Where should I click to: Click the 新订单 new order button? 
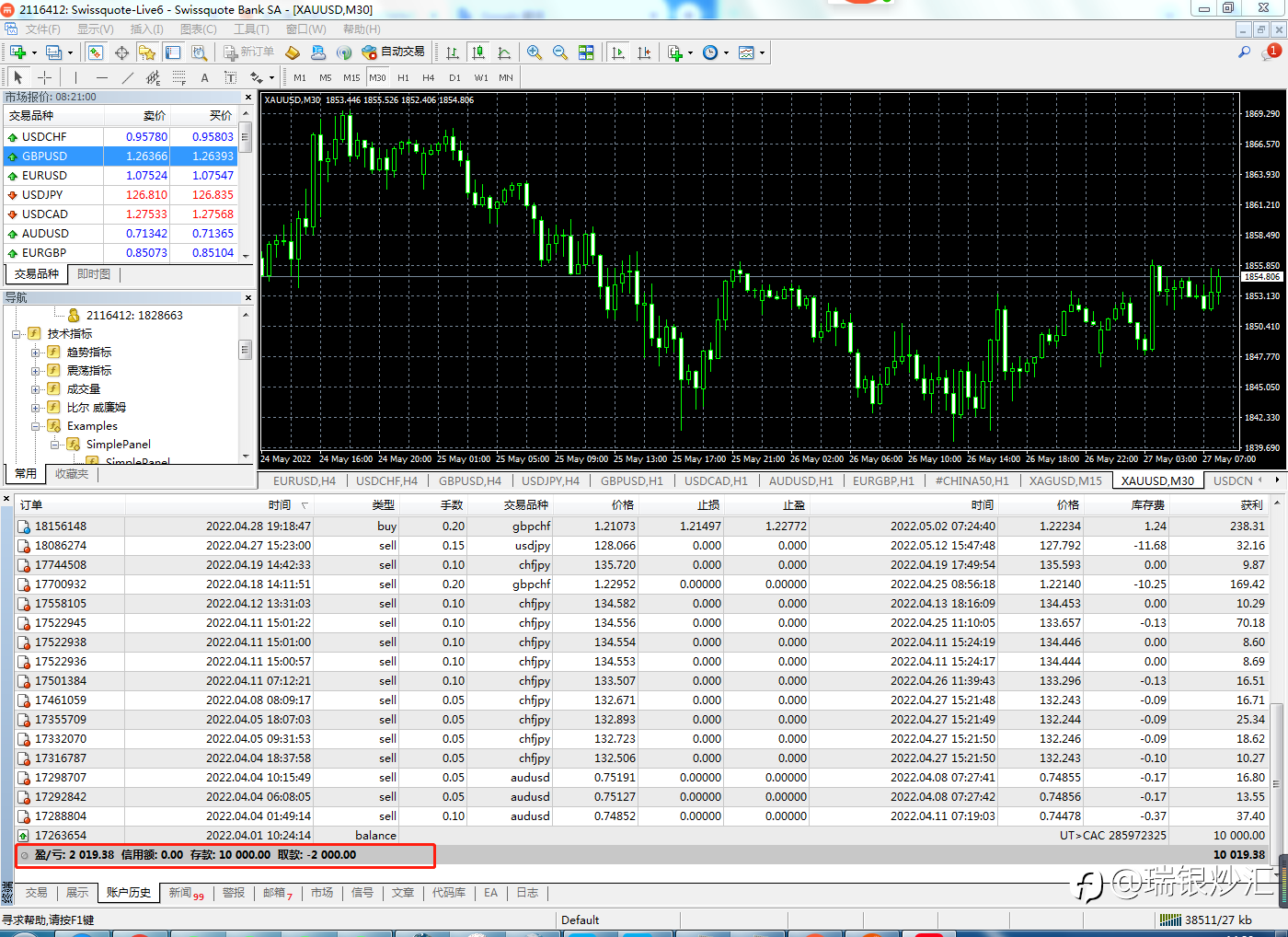(248, 52)
